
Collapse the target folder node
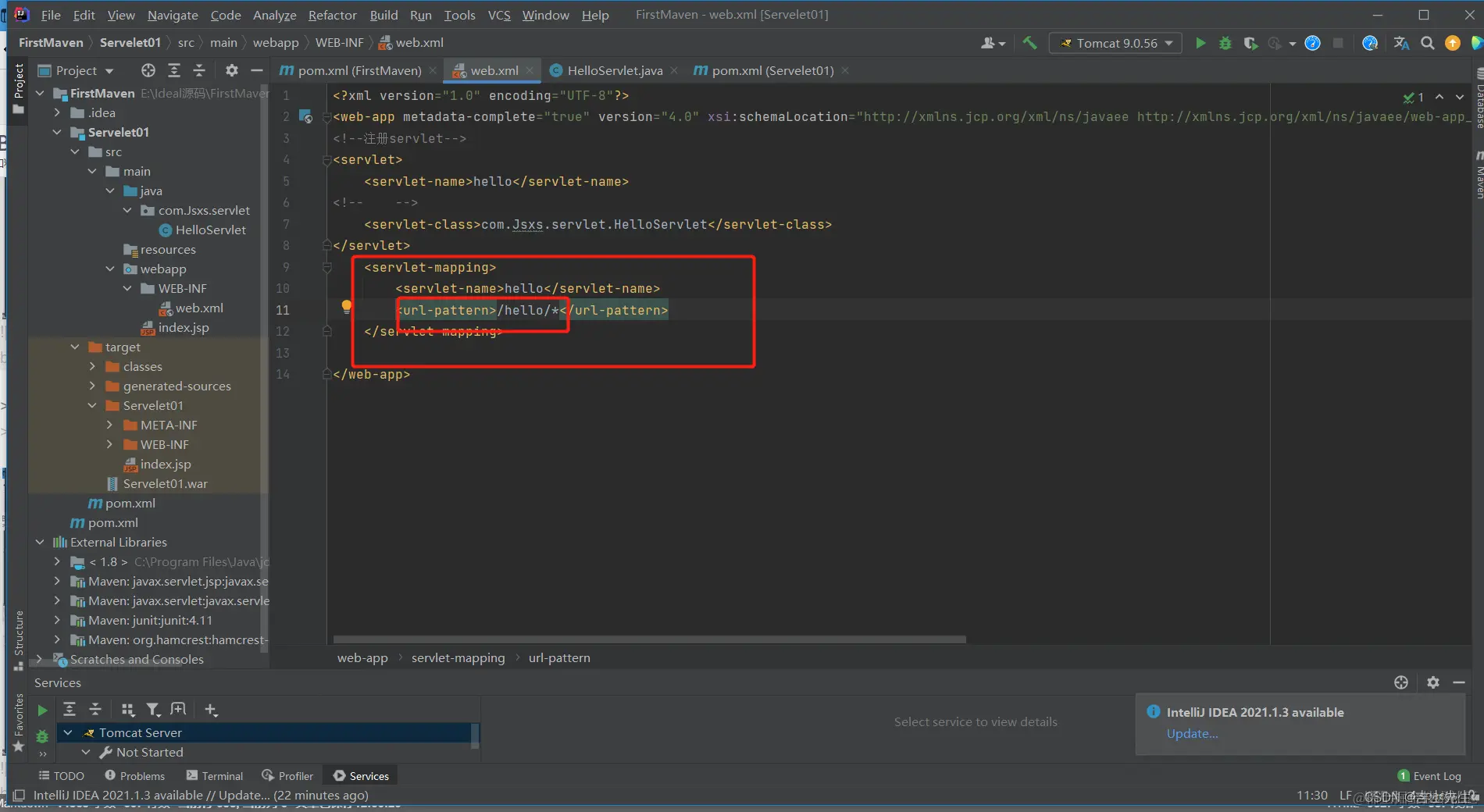[75, 347]
